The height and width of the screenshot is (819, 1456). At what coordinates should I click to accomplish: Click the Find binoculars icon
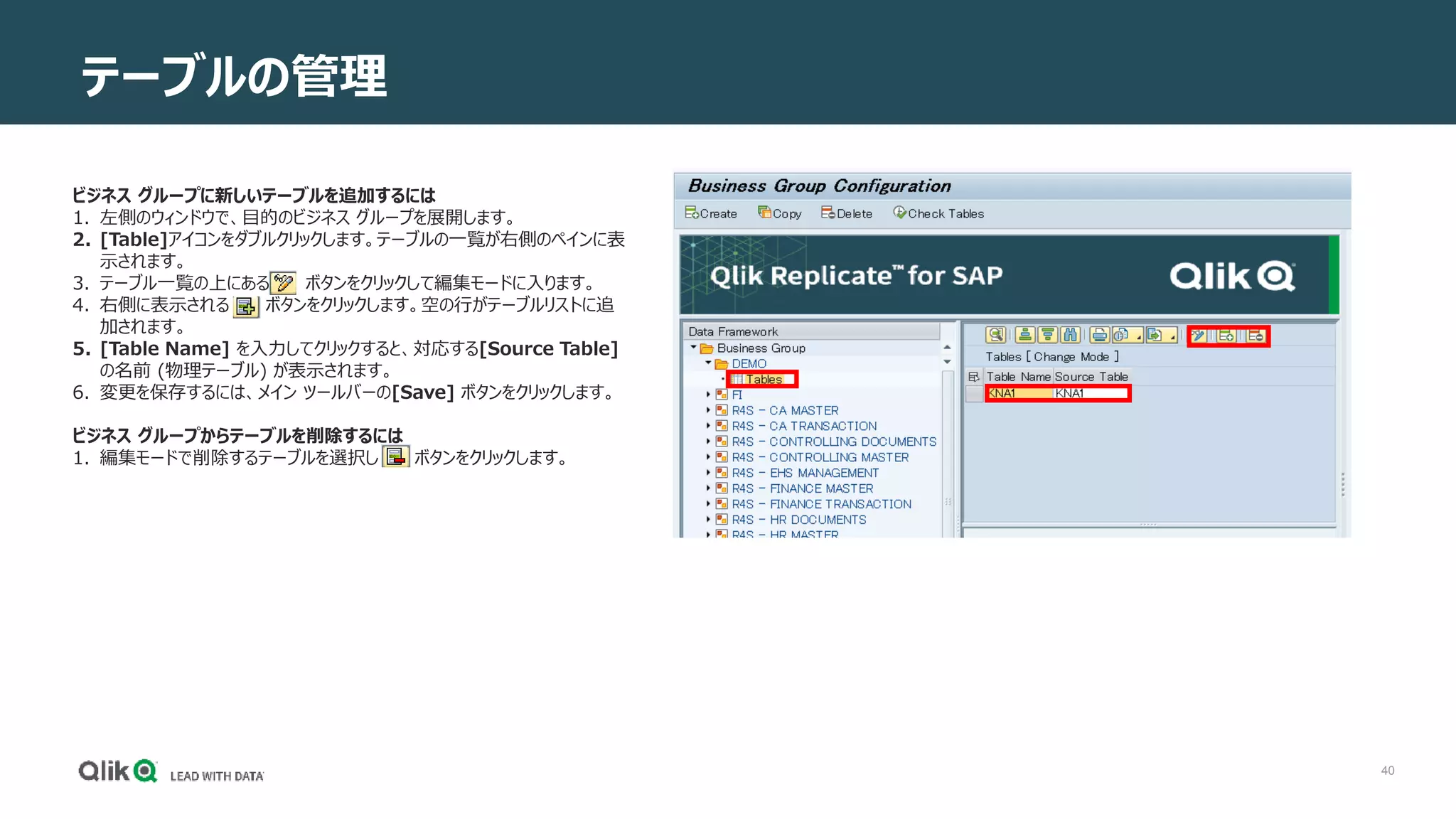pyautogui.click(x=1070, y=335)
